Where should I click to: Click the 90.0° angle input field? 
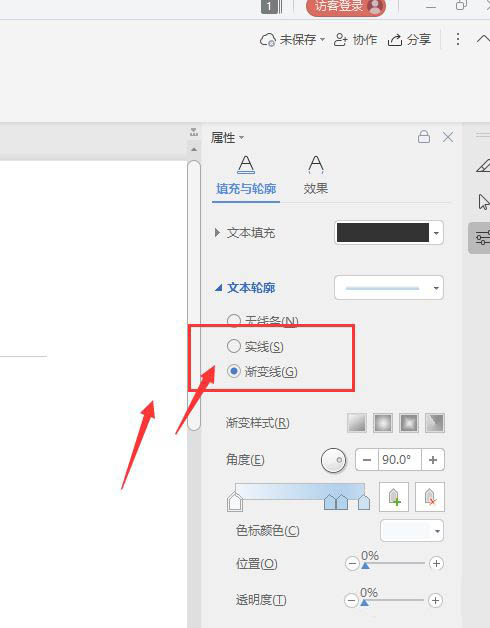click(399, 460)
